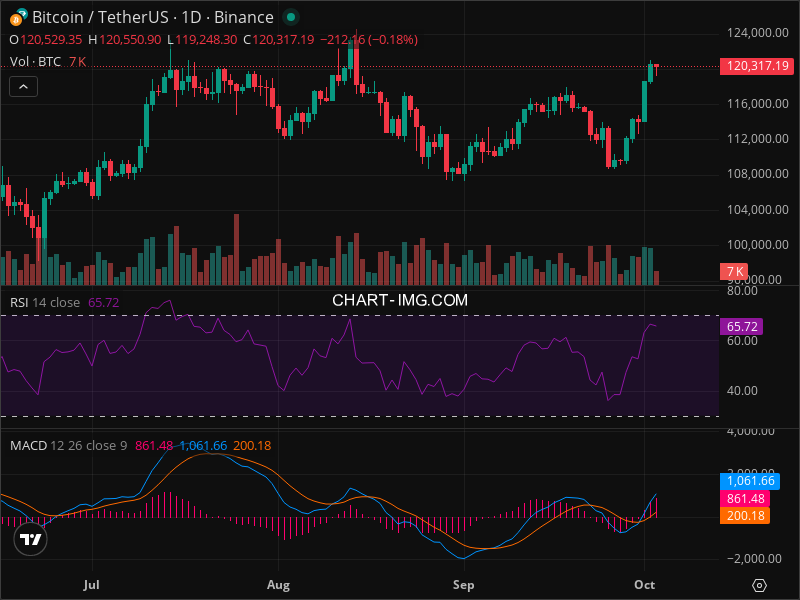The image size is (800, 600).
Task: Open the TradingView logo in bottom-left
Action: tap(31, 540)
